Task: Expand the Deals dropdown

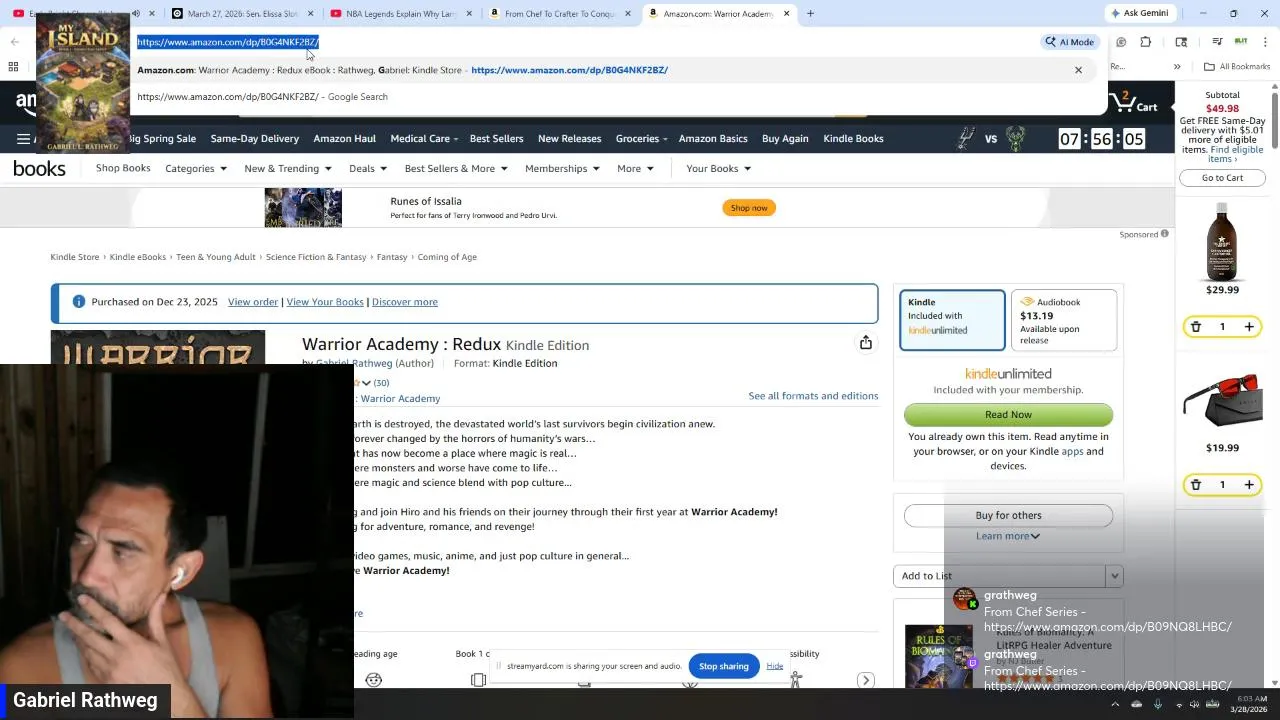Action: tap(368, 169)
